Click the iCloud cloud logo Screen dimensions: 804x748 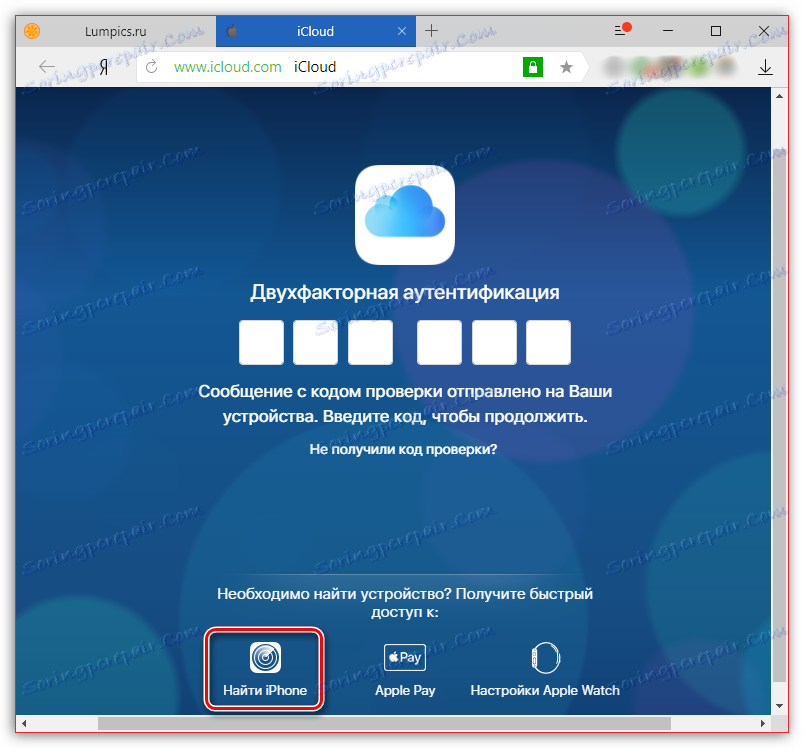click(405, 215)
